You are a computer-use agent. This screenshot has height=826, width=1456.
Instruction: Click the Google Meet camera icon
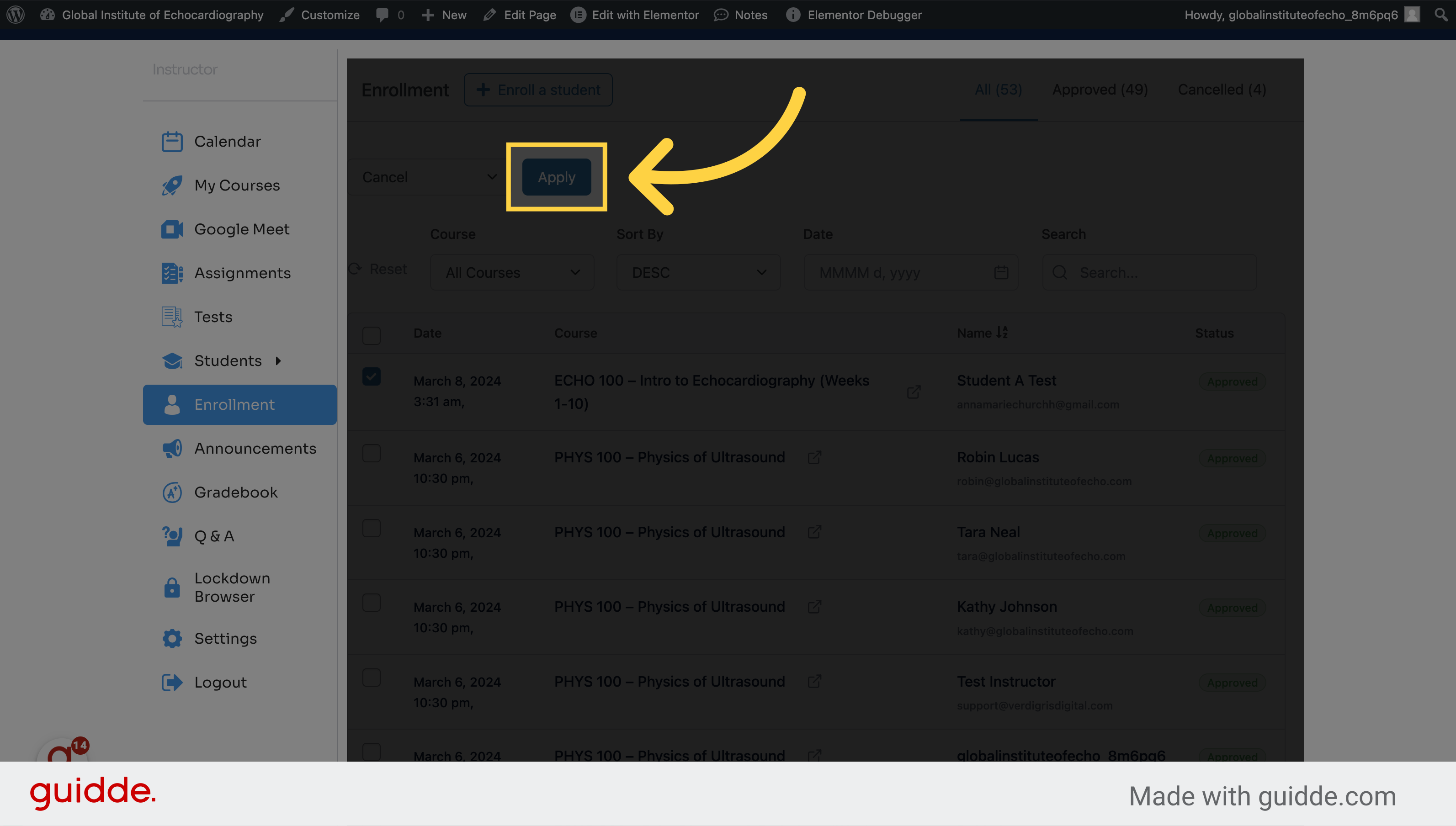(x=172, y=229)
